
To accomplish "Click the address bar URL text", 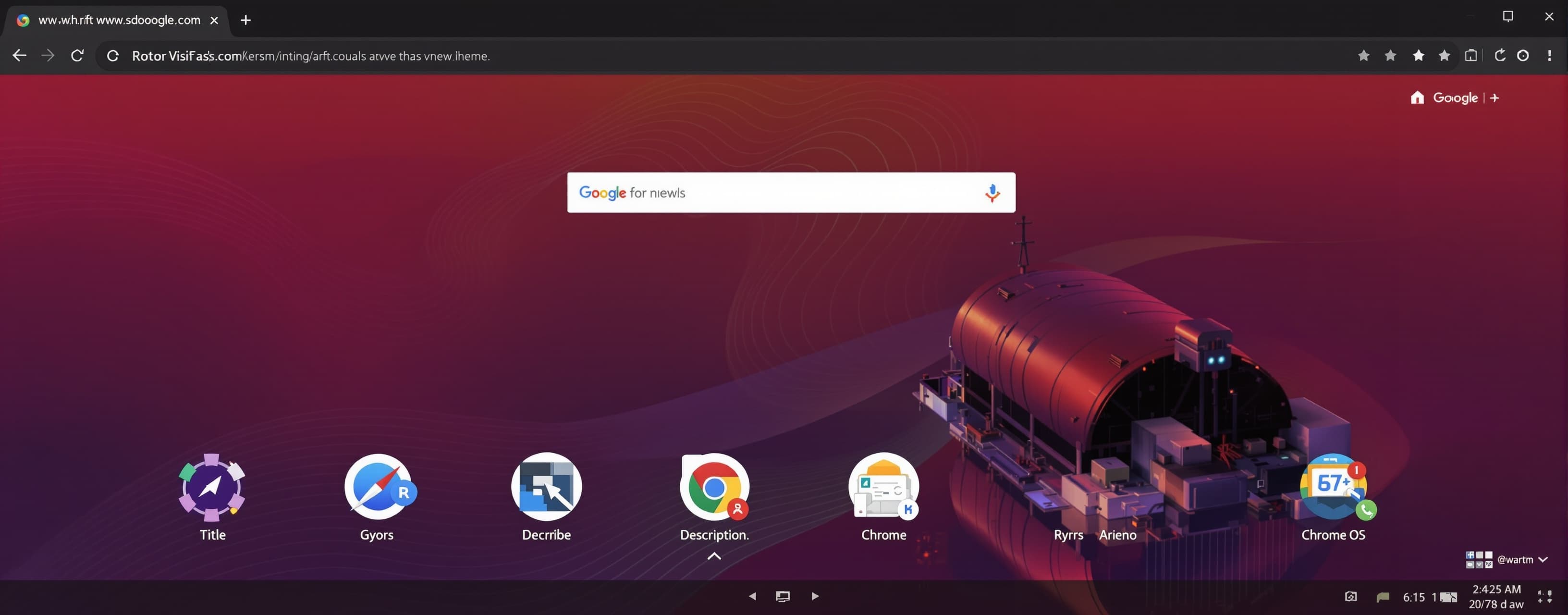I will tap(310, 56).
